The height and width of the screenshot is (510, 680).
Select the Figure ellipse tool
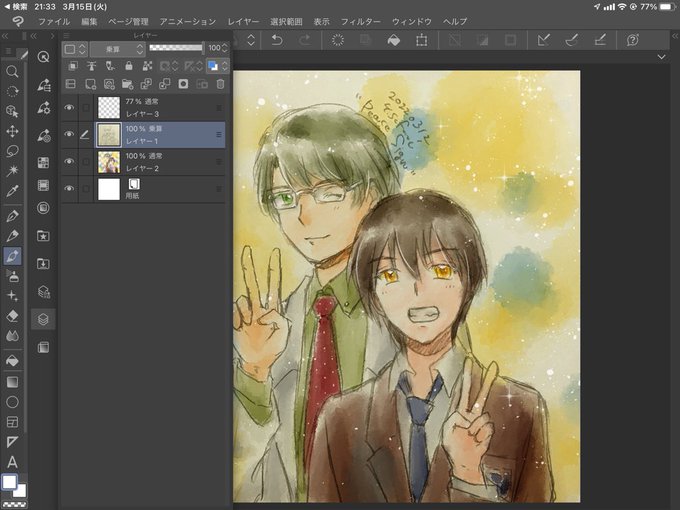pos(12,402)
